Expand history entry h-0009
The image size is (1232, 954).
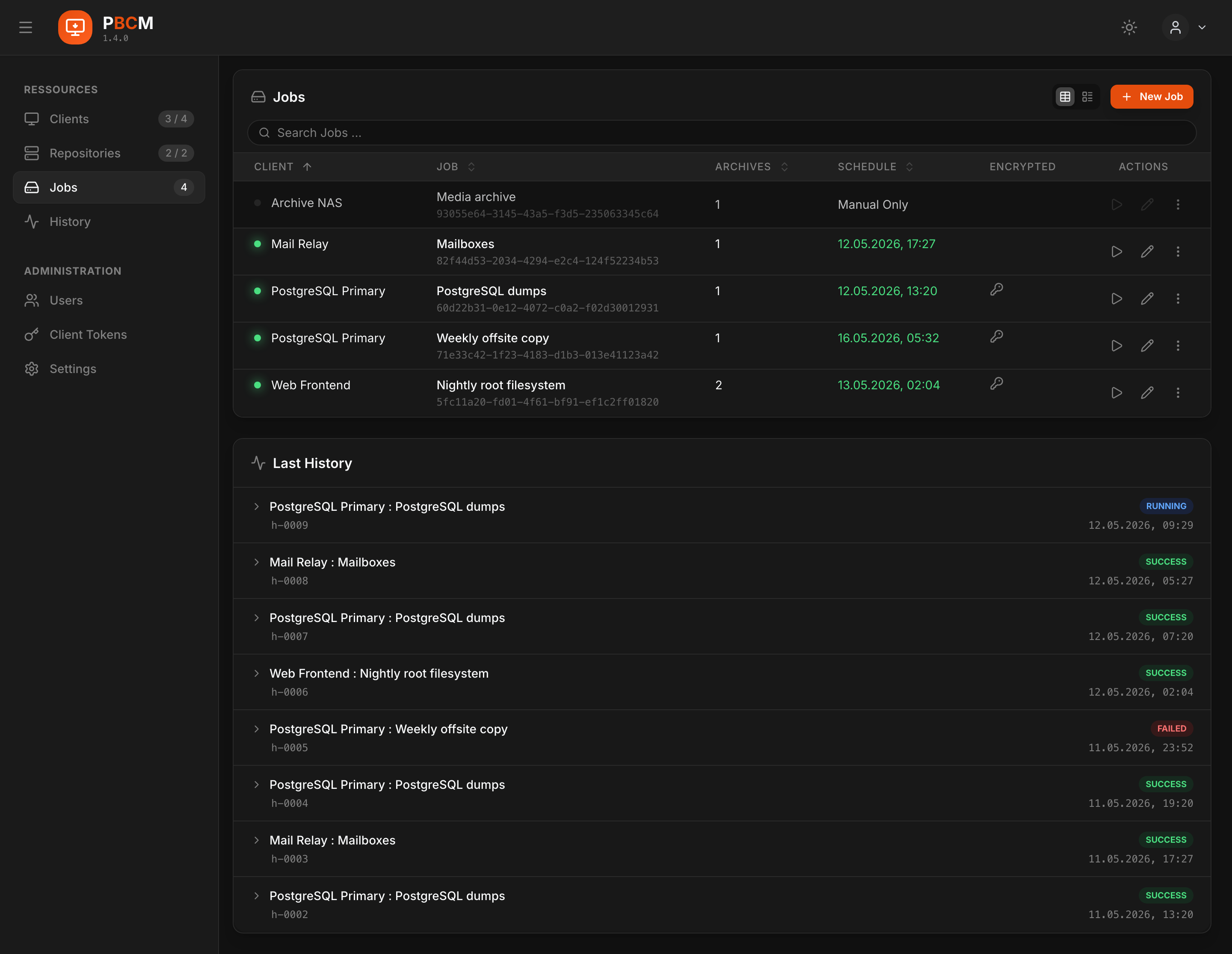click(x=257, y=507)
